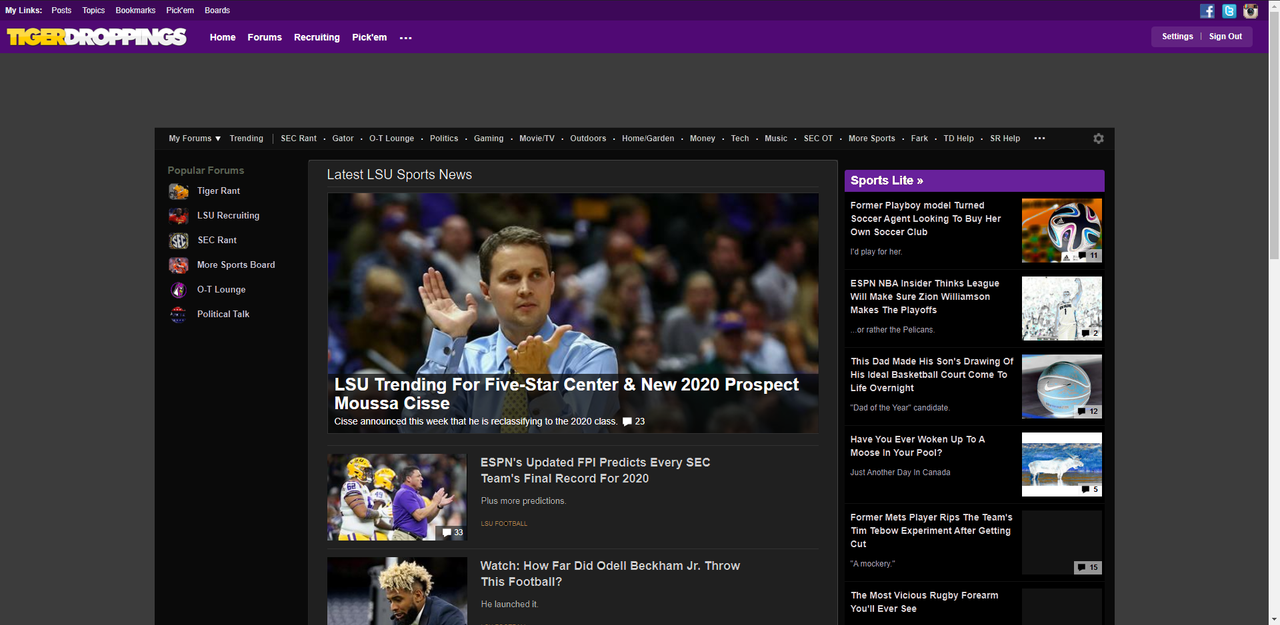
Task: Click the ESPN FPI article thumbnail image
Action: (397, 497)
